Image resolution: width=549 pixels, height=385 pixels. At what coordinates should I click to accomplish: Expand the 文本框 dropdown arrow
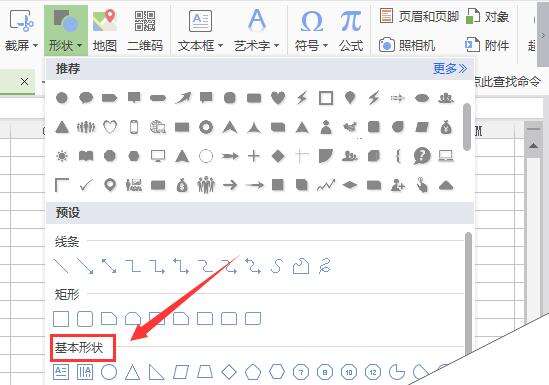tap(220, 46)
